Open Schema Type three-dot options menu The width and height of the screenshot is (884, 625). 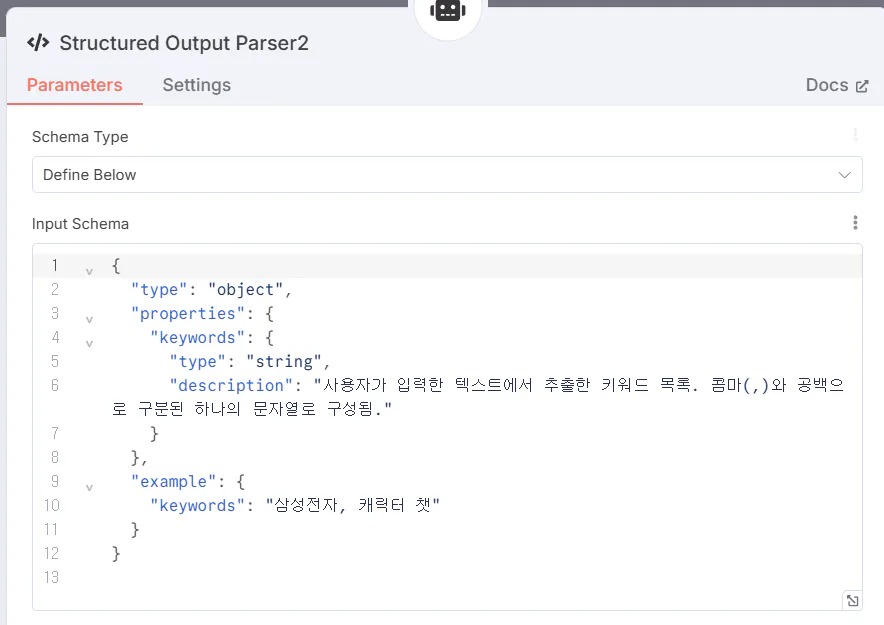click(855, 135)
